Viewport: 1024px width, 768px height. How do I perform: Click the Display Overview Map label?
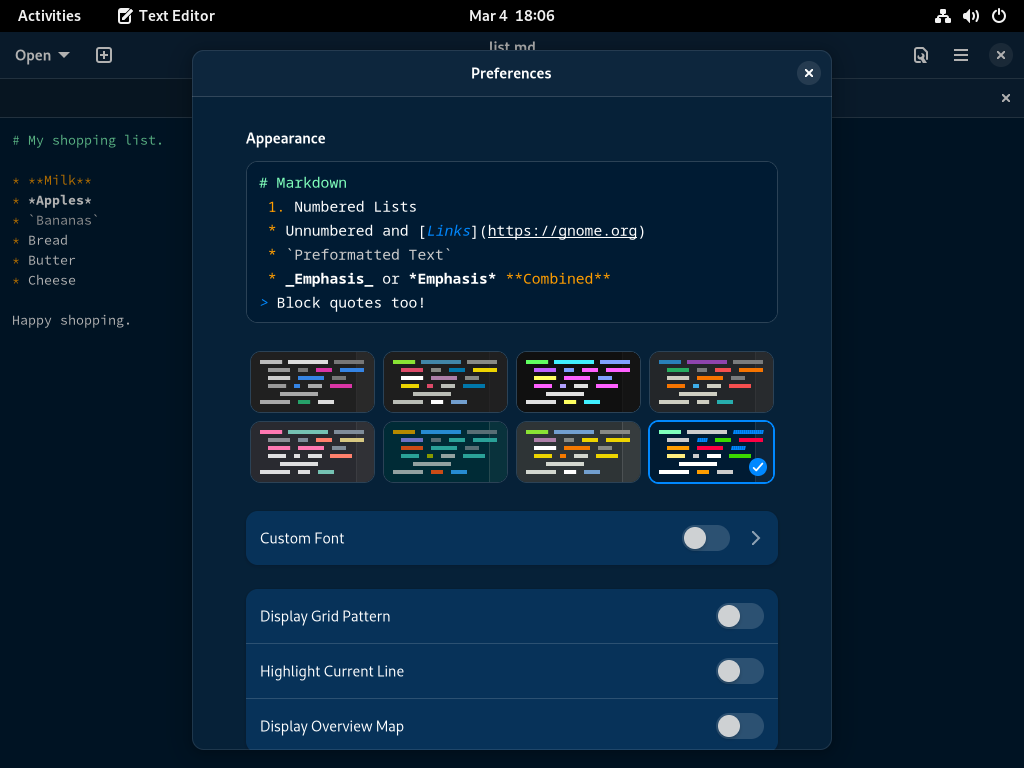(x=332, y=726)
